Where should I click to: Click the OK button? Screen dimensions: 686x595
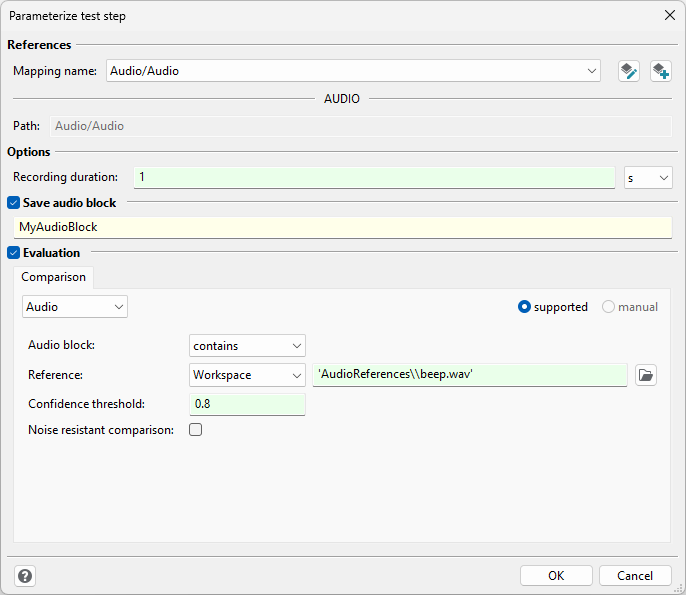click(556, 575)
